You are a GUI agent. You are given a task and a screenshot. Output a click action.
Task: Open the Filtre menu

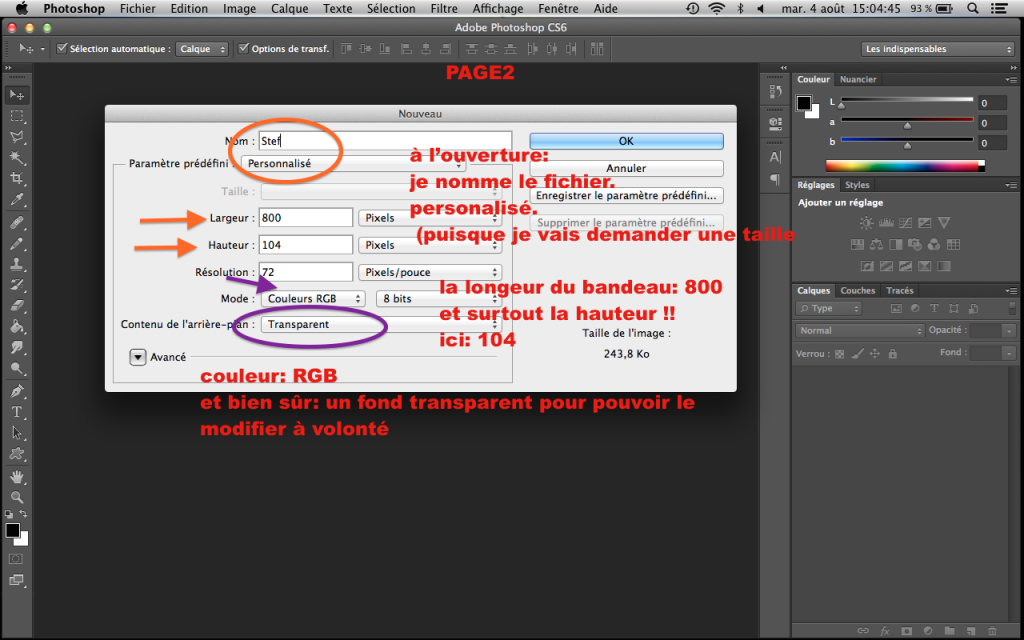tap(444, 8)
